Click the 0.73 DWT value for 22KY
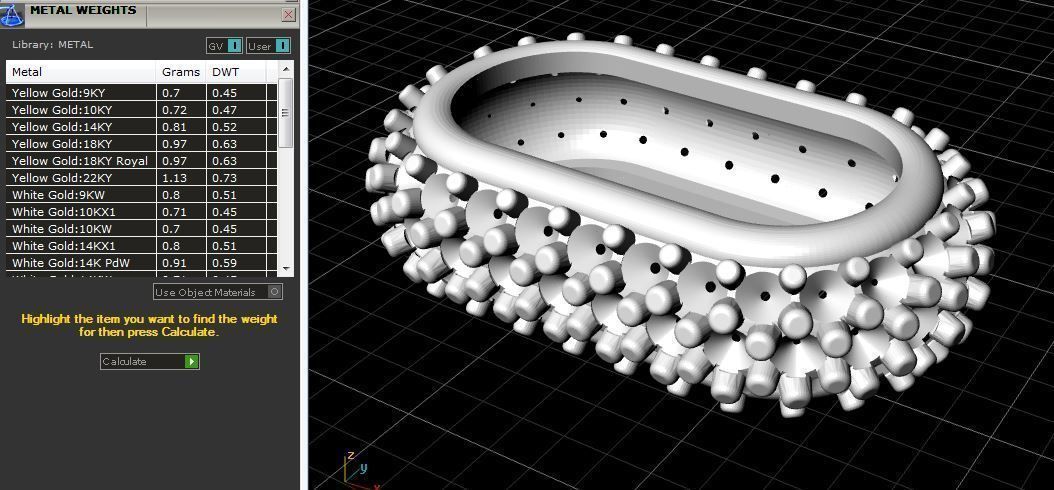 pyautogui.click(x=225, y=178)
